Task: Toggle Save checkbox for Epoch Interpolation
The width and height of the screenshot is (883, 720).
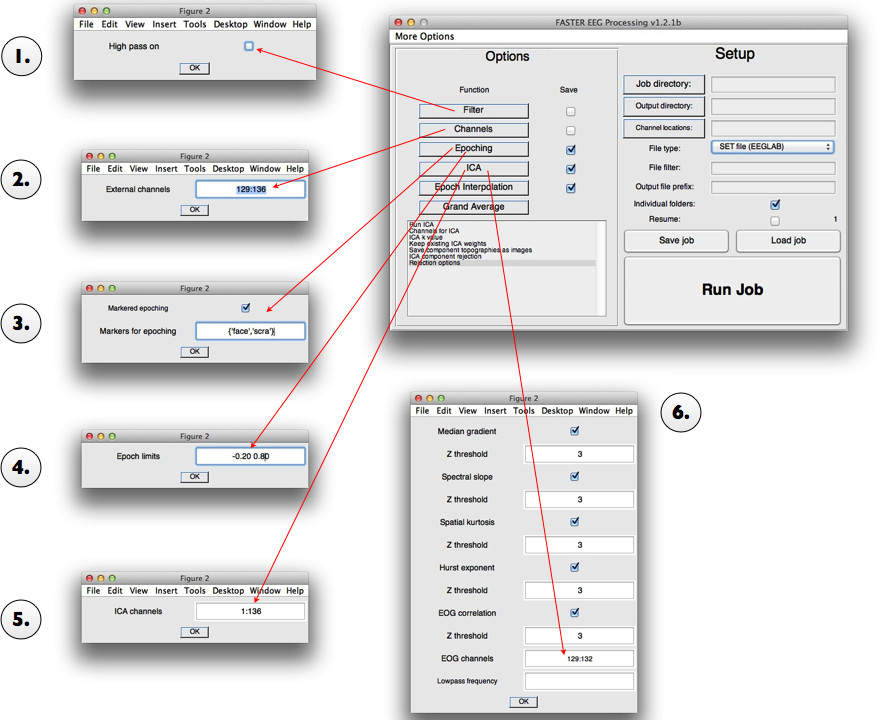Action: tap(570, 188)
